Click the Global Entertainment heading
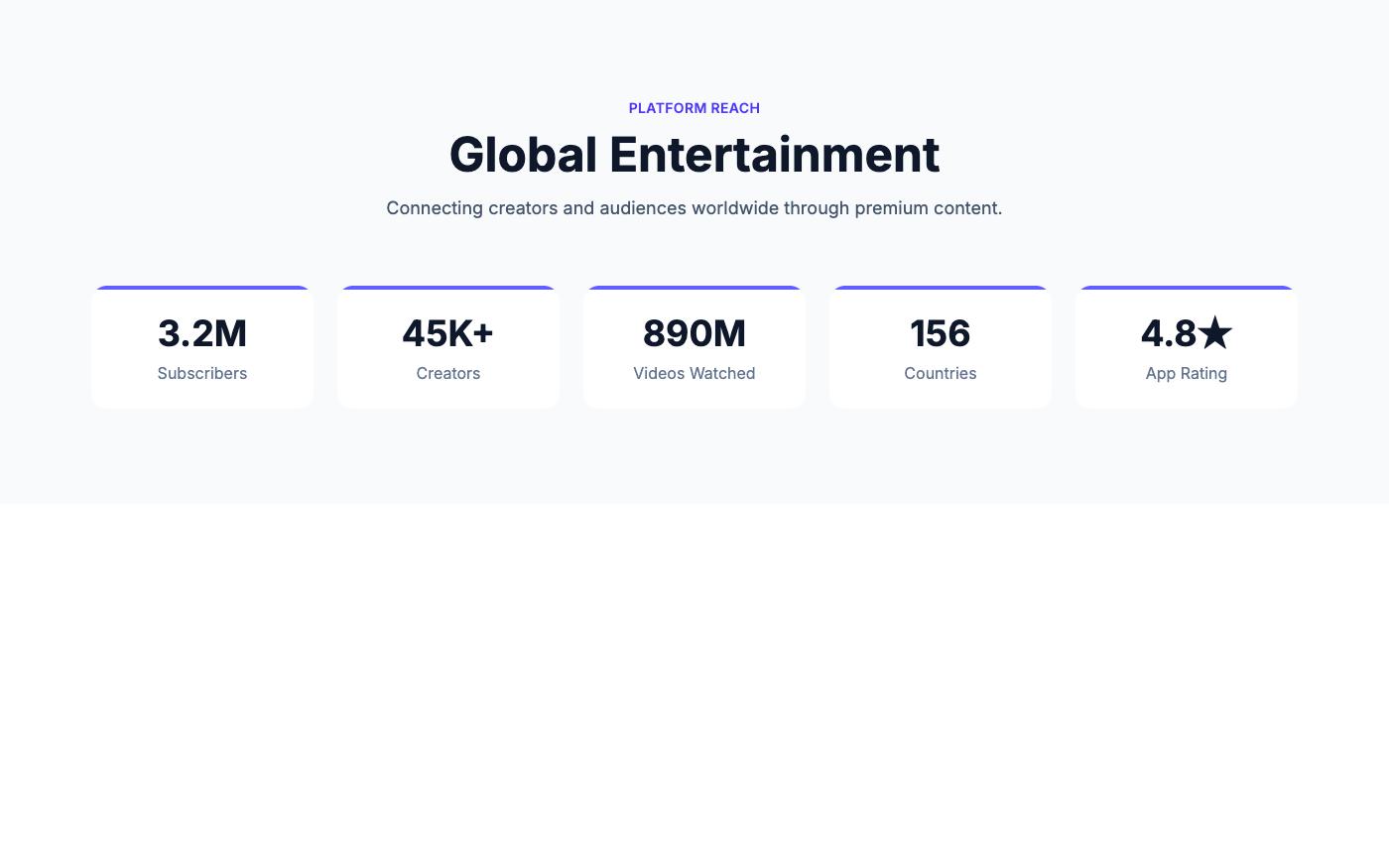Screen dimensions: 1389x868 click(x=694, y=155)
